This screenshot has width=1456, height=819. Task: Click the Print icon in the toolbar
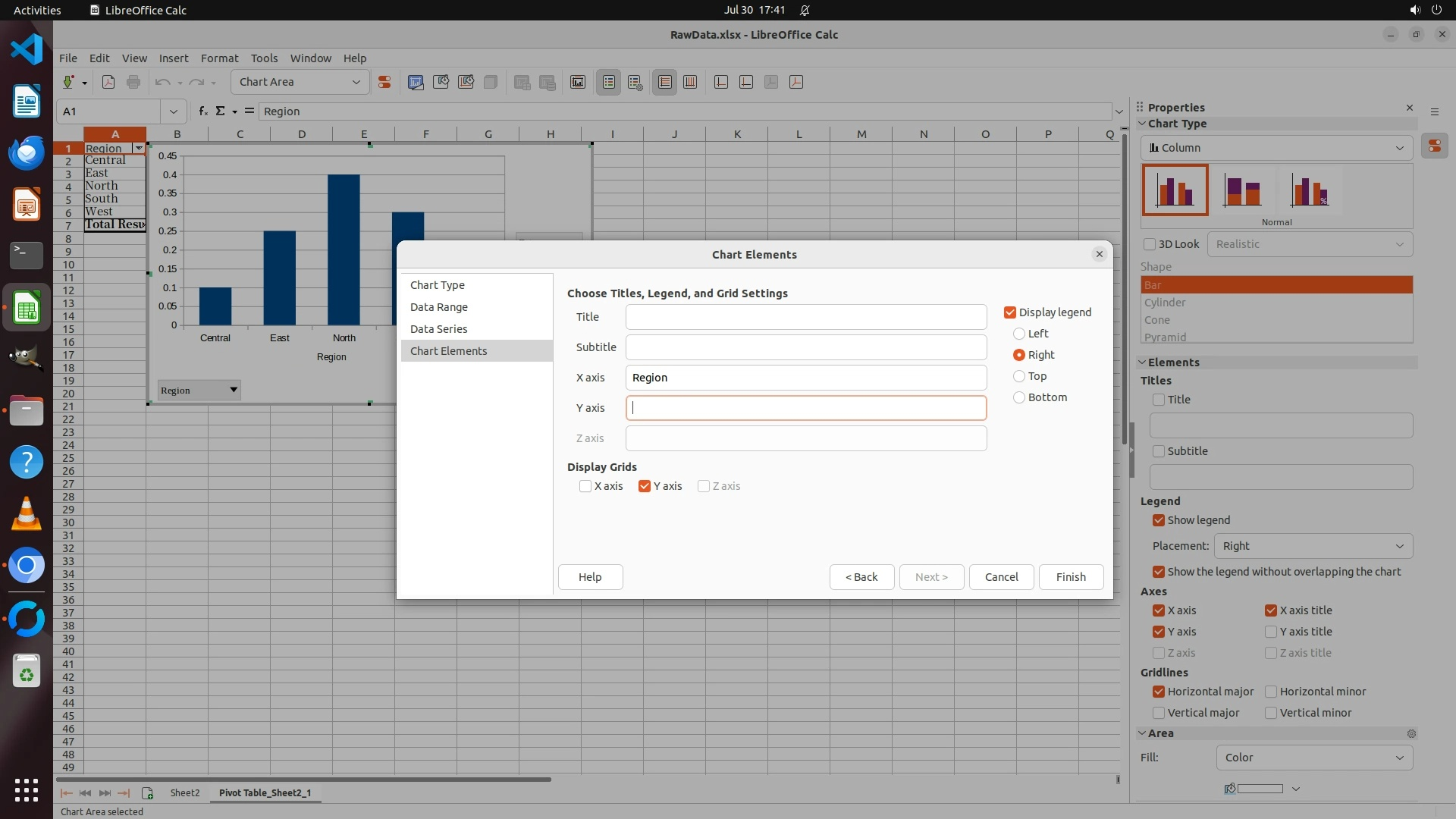coord(133,82)
